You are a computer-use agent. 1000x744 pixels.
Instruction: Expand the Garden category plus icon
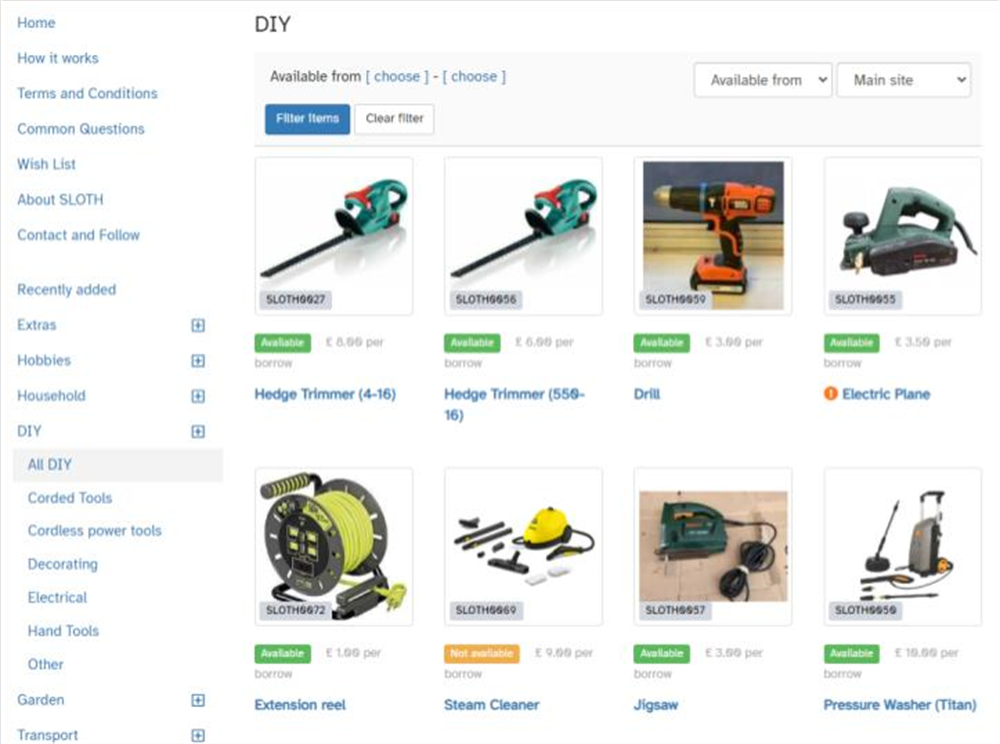pyautogui.click(x=198, y=700)
